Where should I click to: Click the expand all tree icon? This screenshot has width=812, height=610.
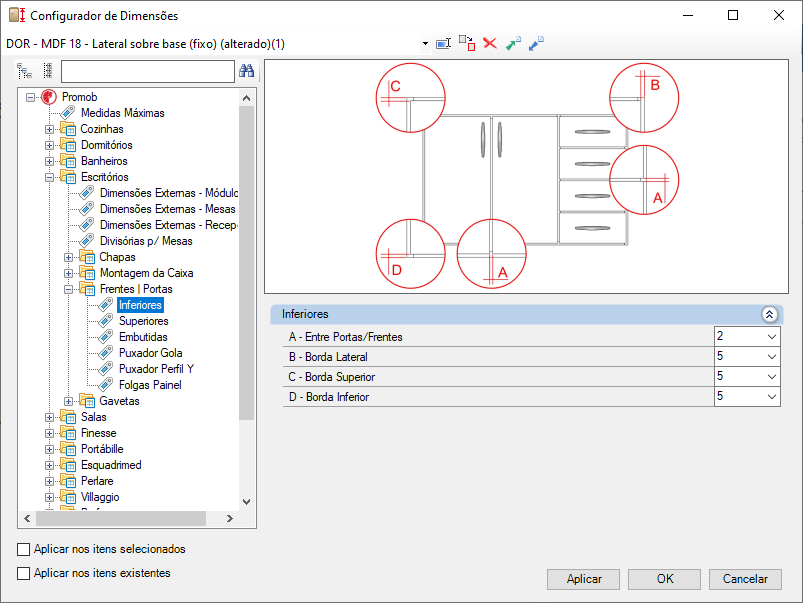pos(24,71)
